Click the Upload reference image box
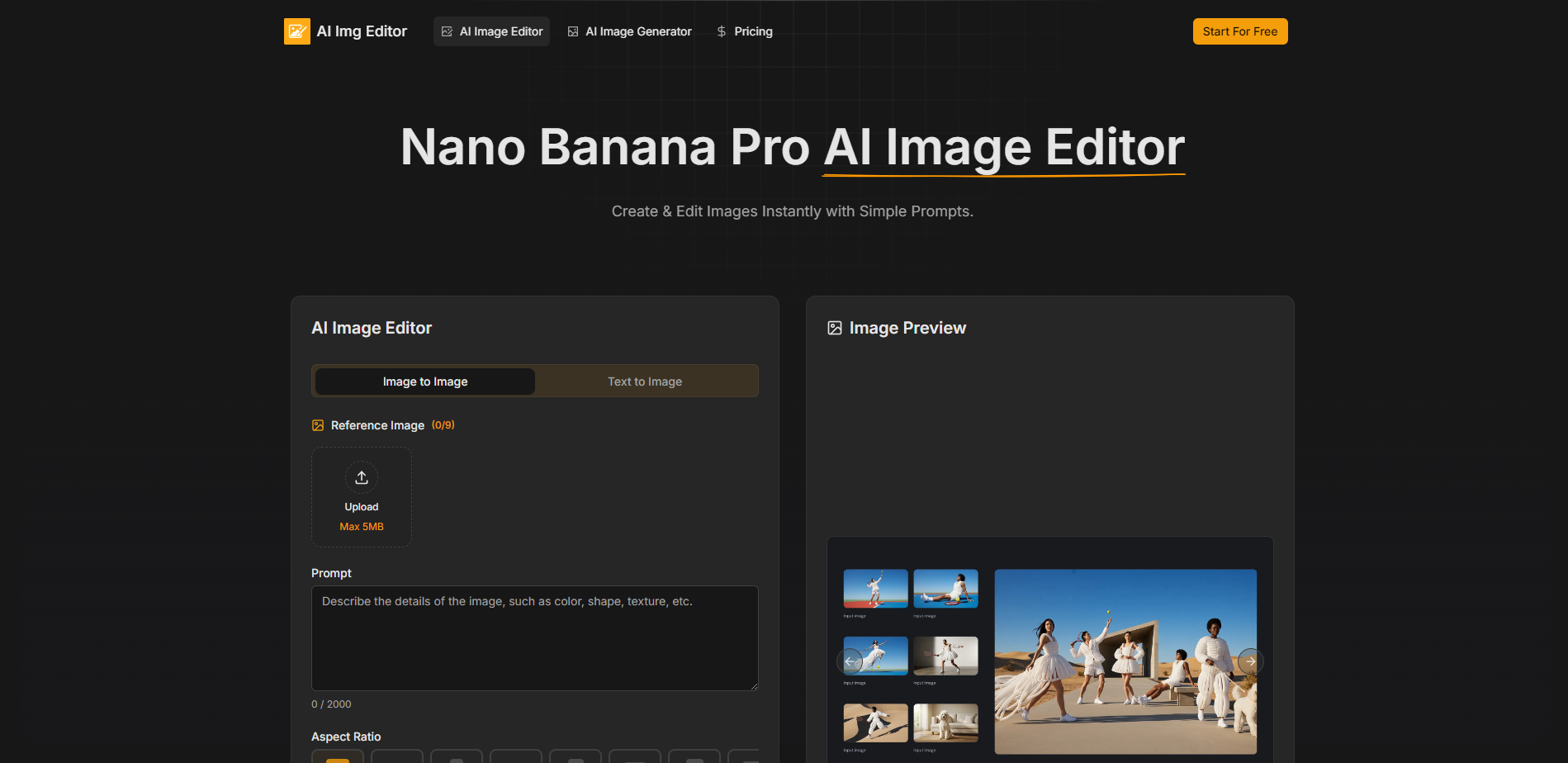Viewport: 1568px width, 763px height. (x=362, y=497)
